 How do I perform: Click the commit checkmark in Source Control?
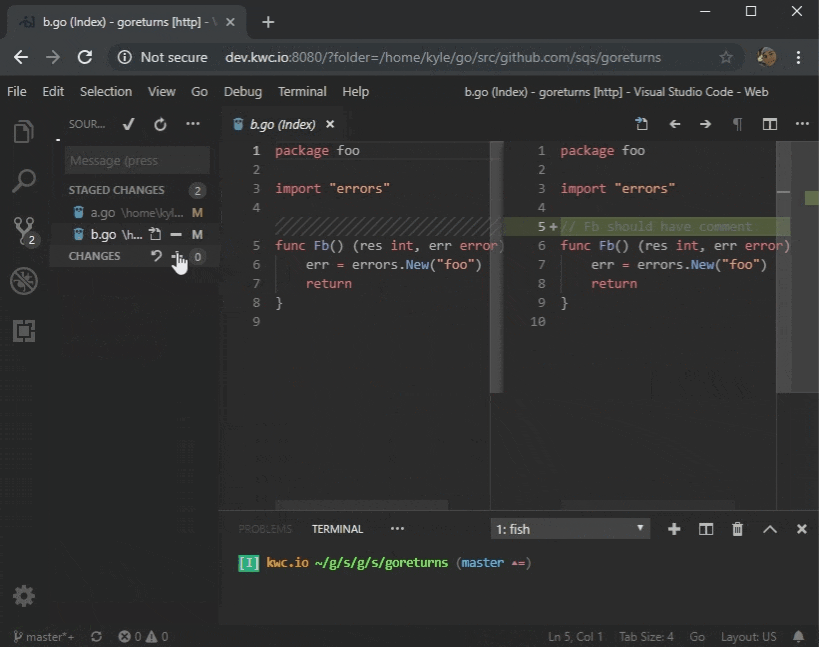pyautogui.click(x=128, y=125)
